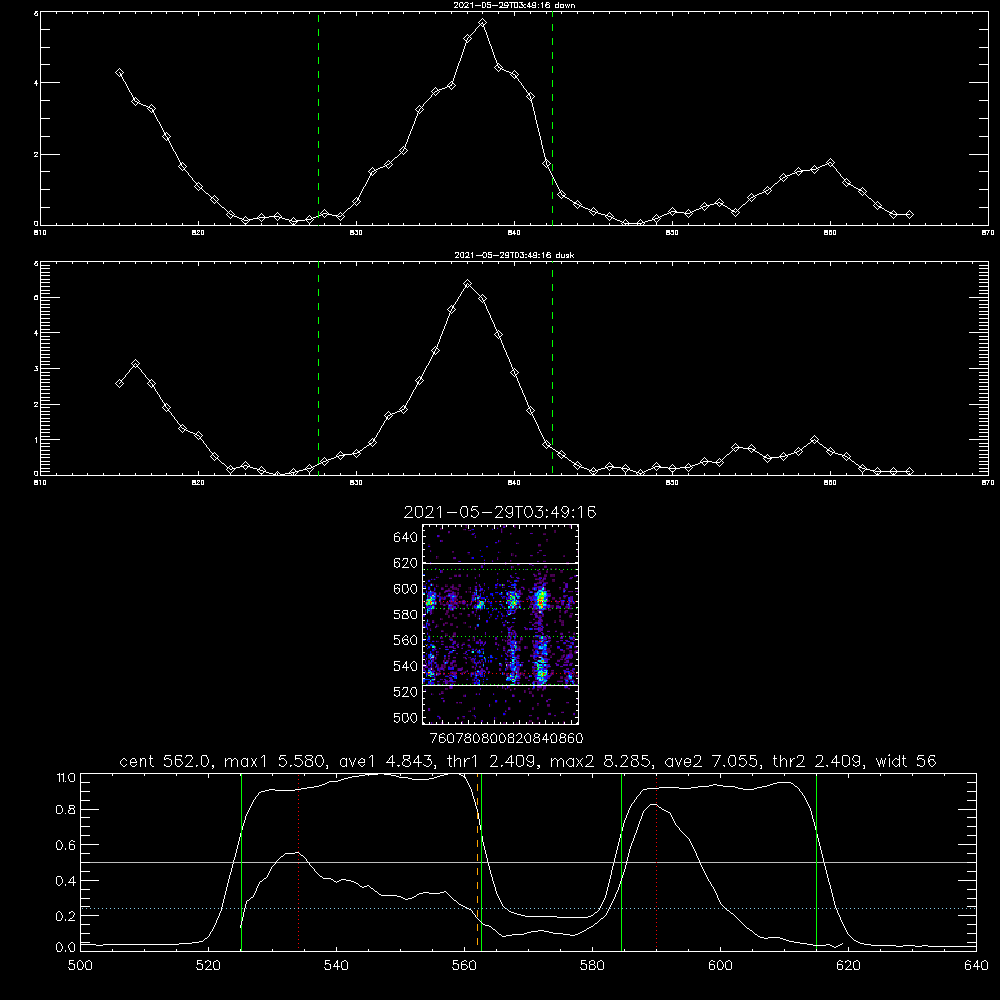Click the left red dotted vertical line near 534
The height and width of the screenshot is (1000, 1000).
coord(298,862)
